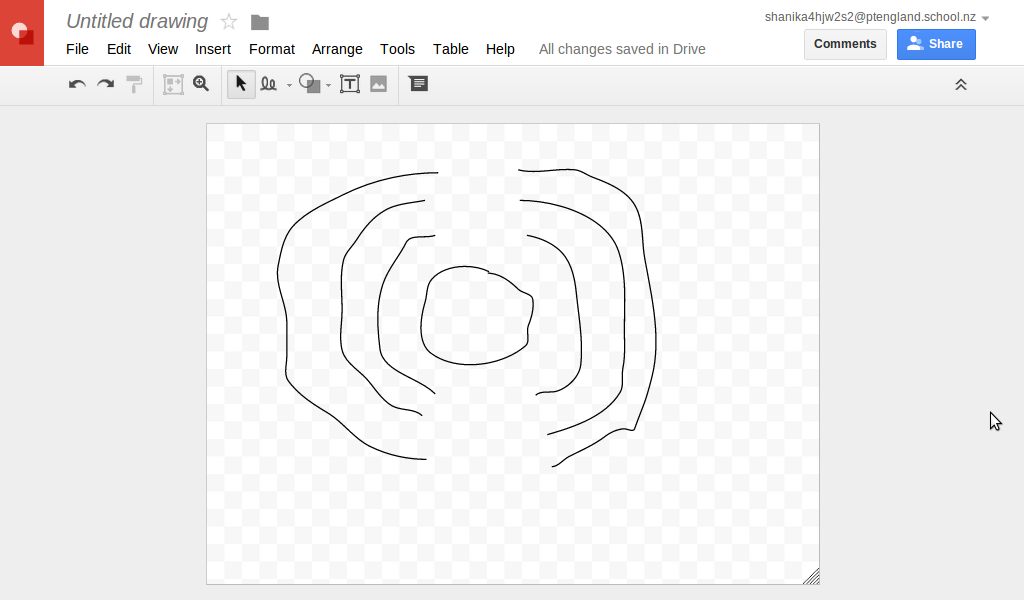Open the Format menu

[272, 49]
